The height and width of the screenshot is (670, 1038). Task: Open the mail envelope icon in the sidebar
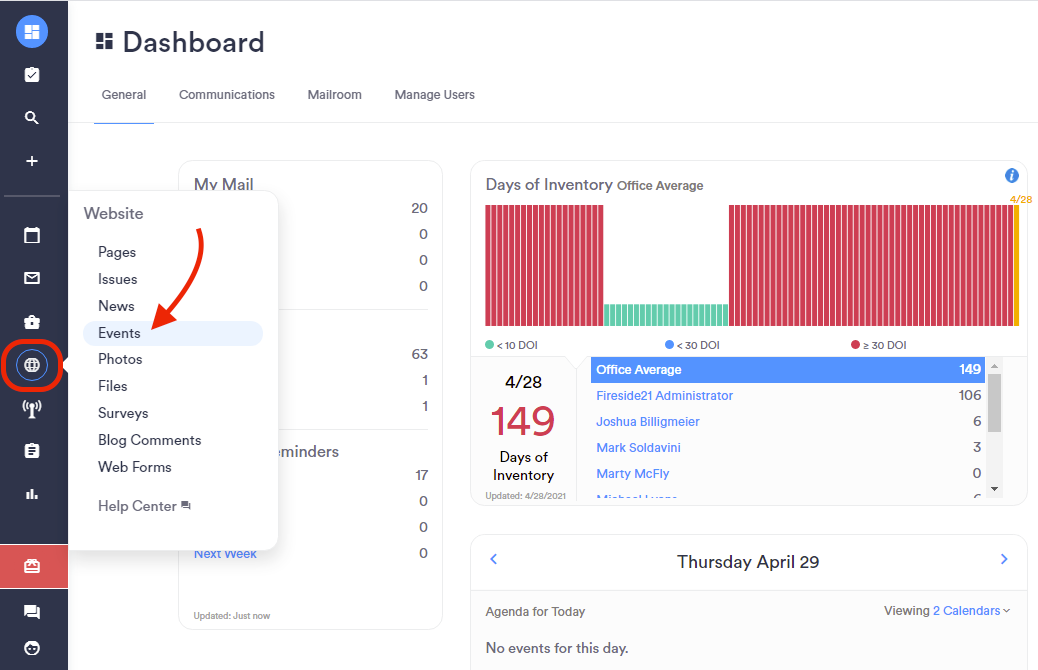click(31, 278)
